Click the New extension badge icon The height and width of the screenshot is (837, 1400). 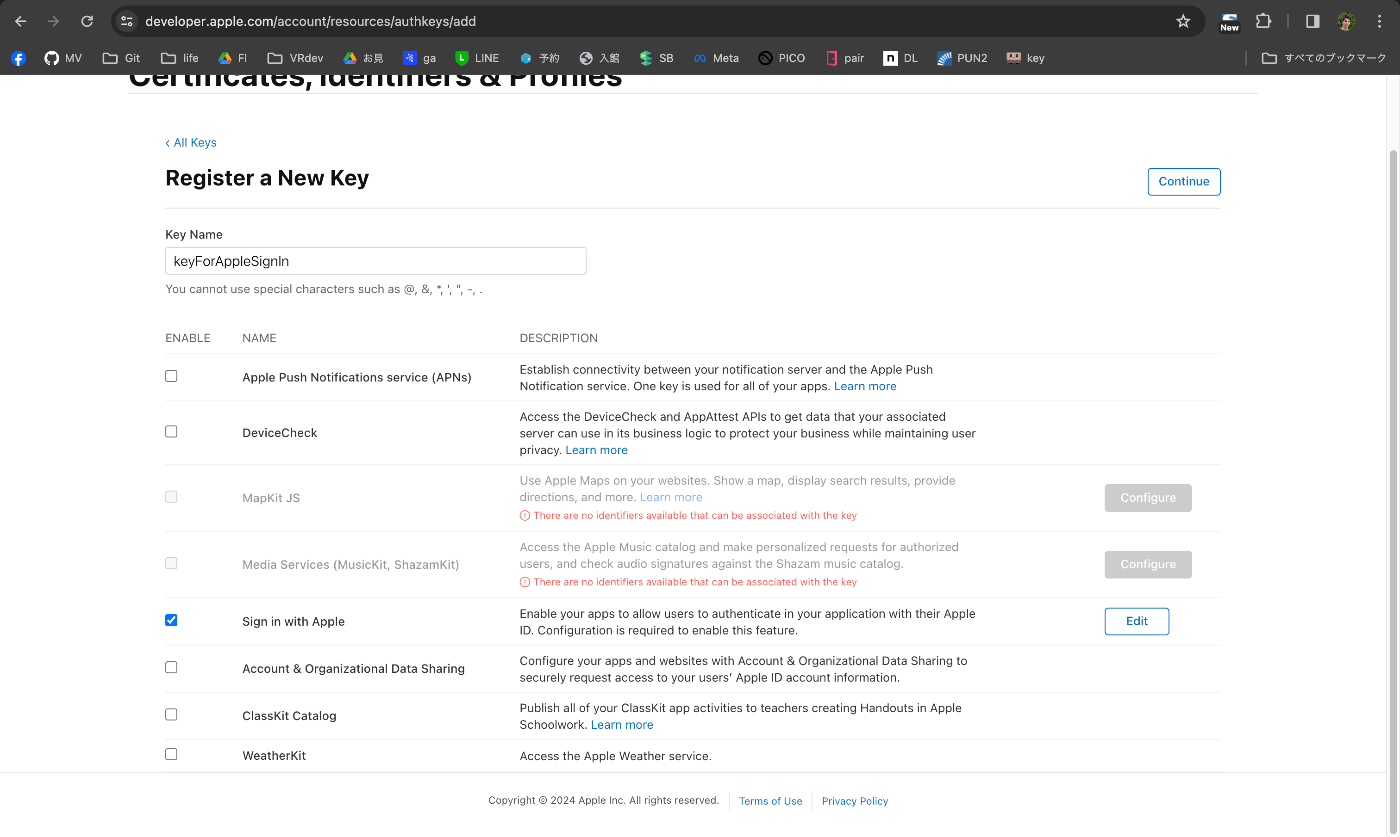pos(1229,21)
